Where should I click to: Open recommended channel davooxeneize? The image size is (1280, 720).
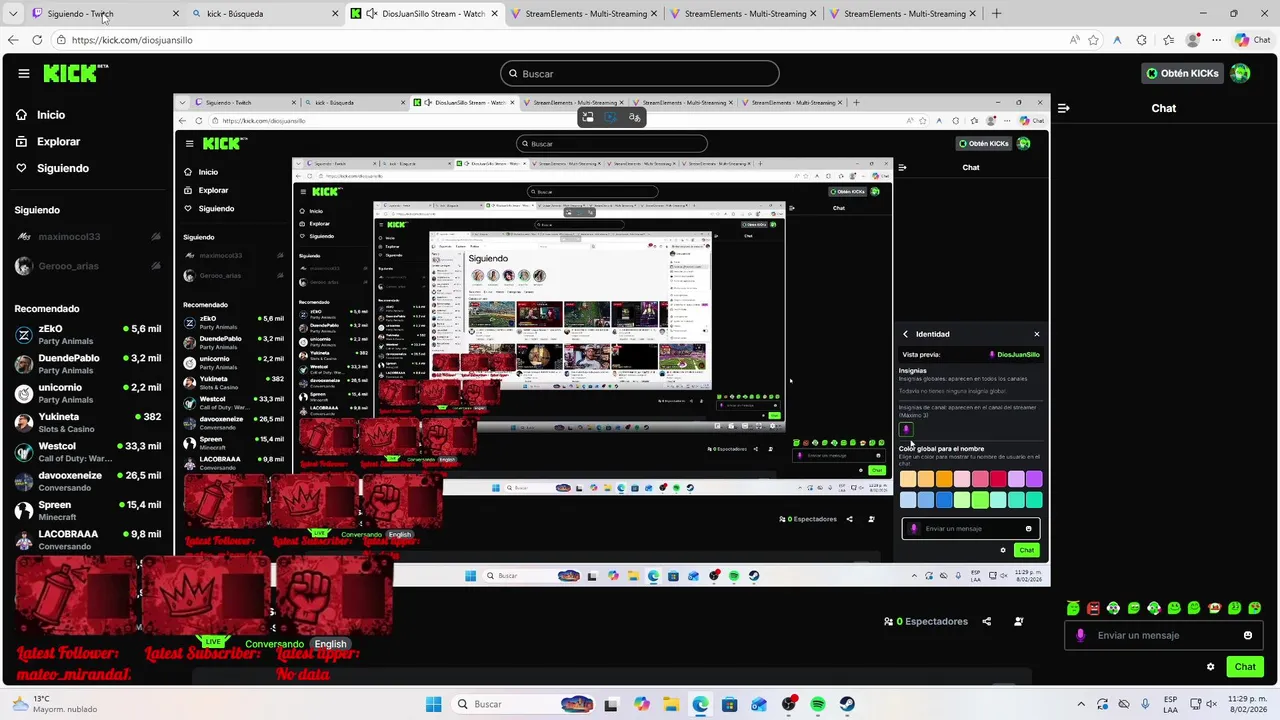click(x=88, y=481)
